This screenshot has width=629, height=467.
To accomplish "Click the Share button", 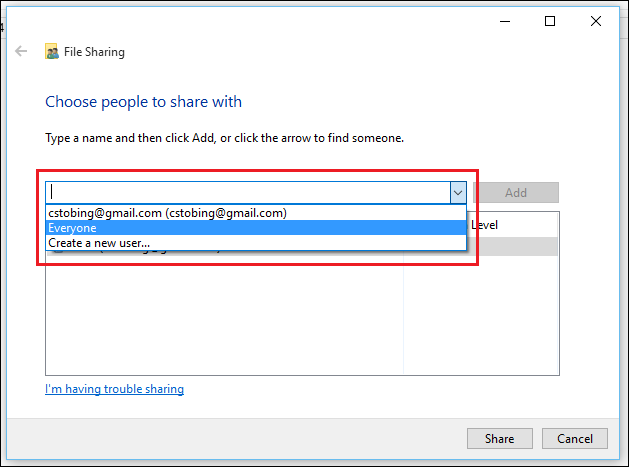I will (500, 438).
